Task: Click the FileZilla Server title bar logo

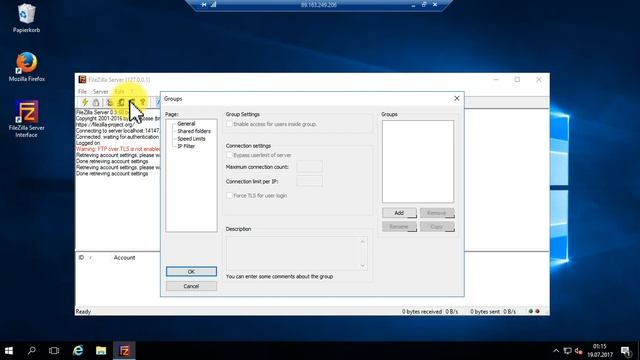Action: coord(82,80)
